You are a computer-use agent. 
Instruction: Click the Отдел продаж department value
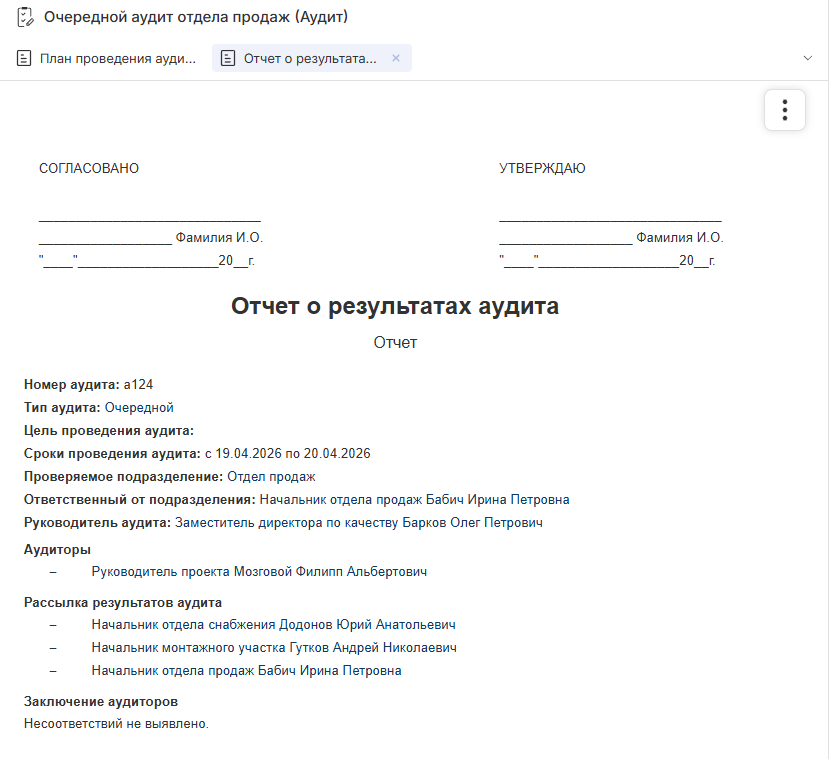[271, 476]
